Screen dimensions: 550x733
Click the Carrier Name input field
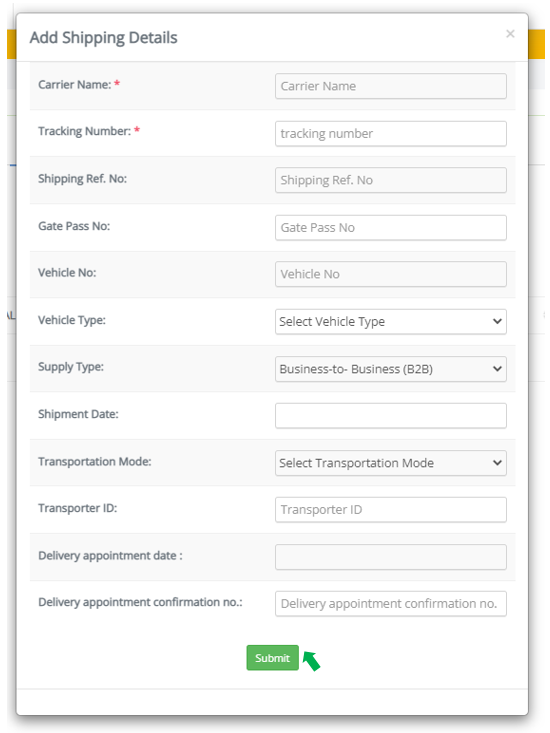391,86
